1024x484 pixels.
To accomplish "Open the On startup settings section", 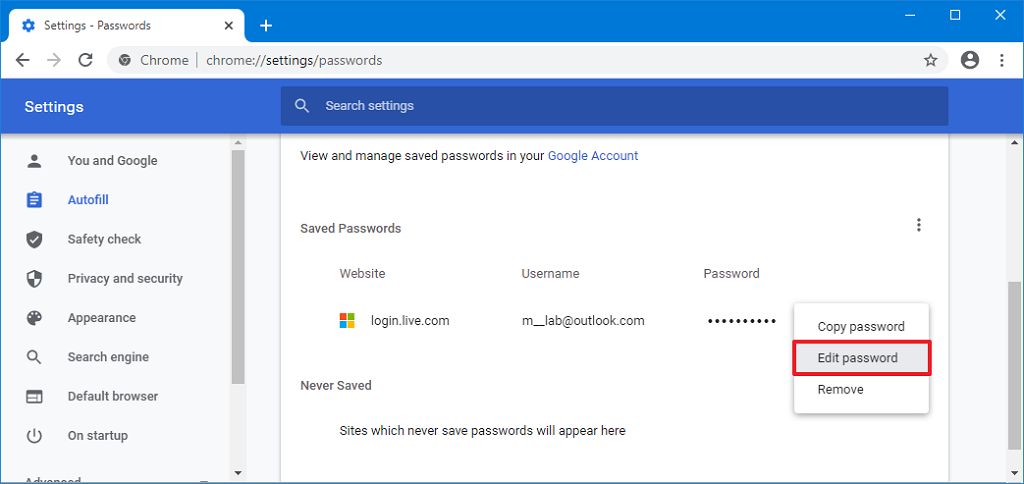I will [x=97, y=435].
